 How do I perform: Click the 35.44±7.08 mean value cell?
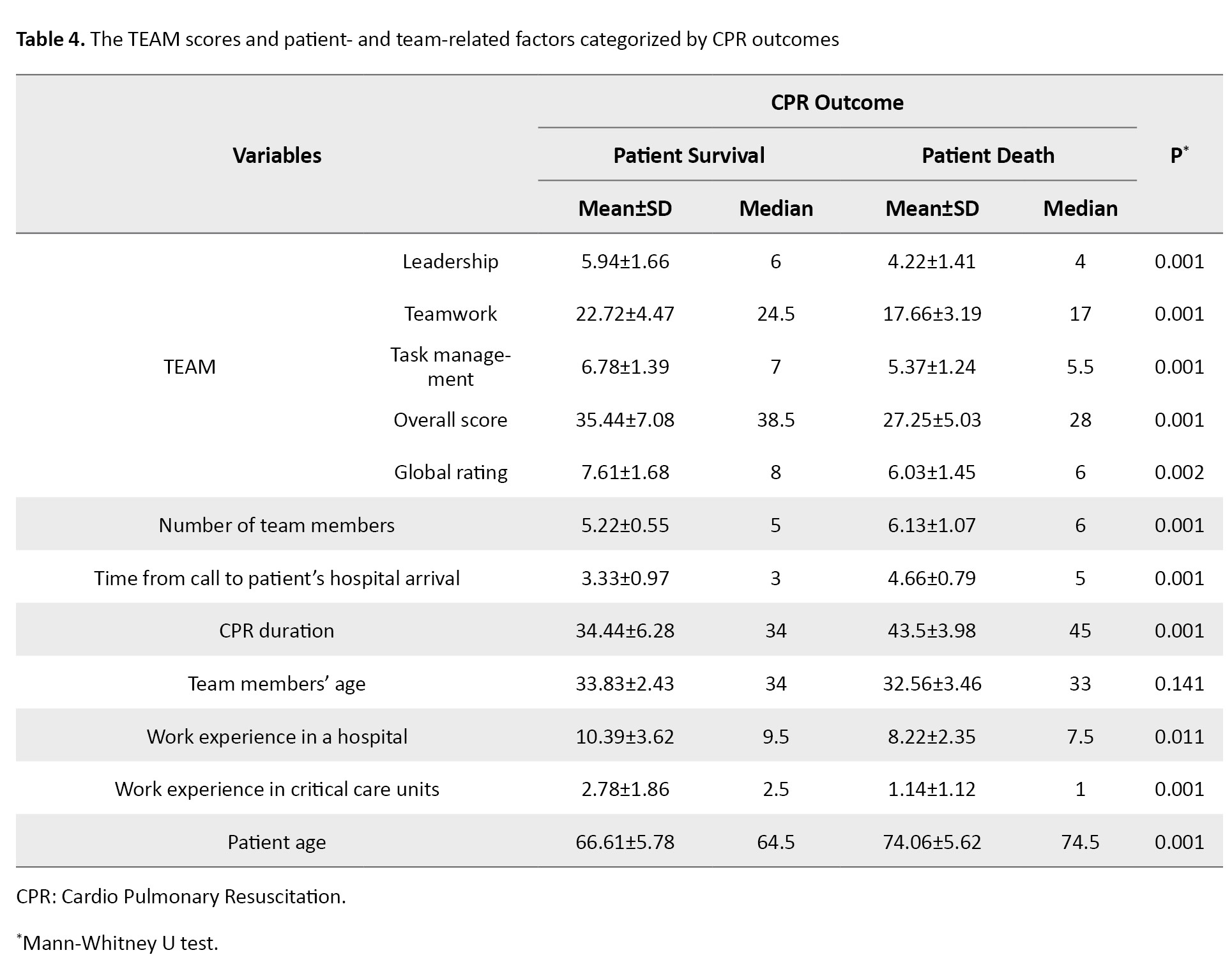[x=625, y=420]
